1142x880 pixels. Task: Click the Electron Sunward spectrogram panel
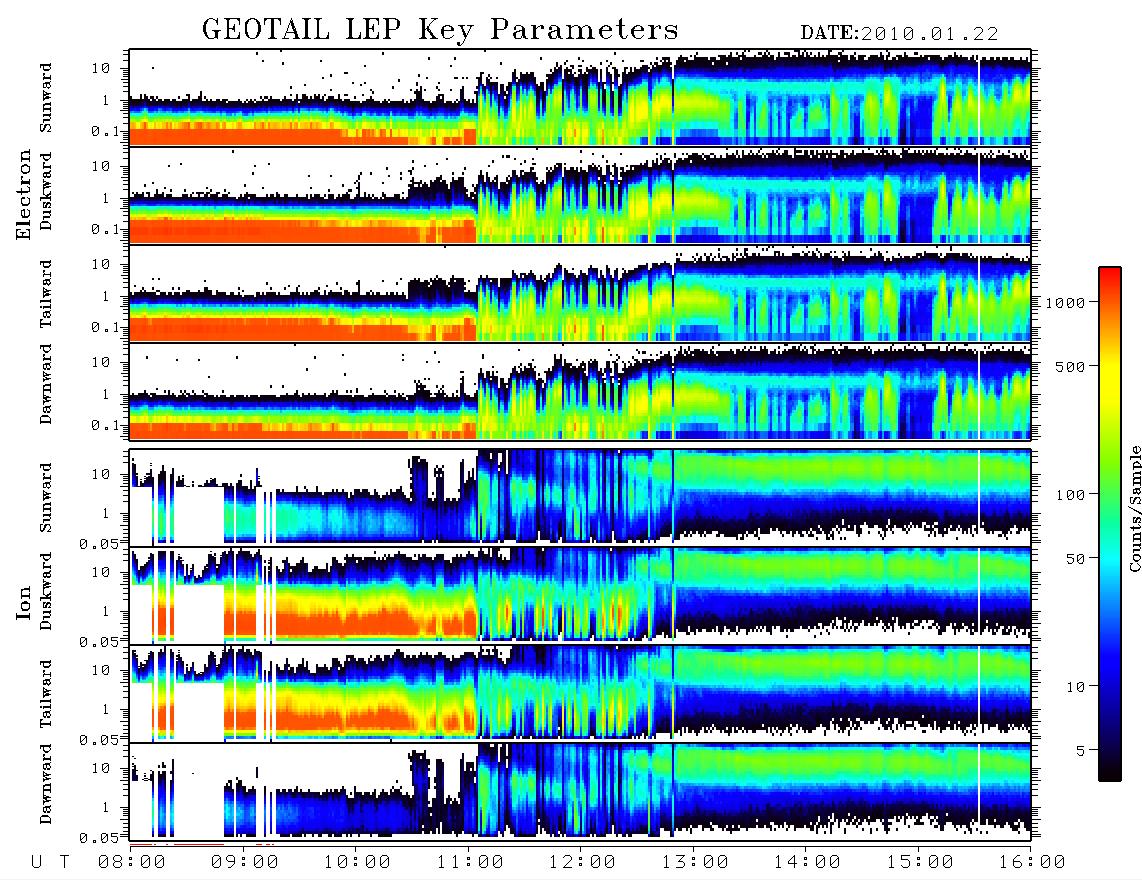click(580, 97)
